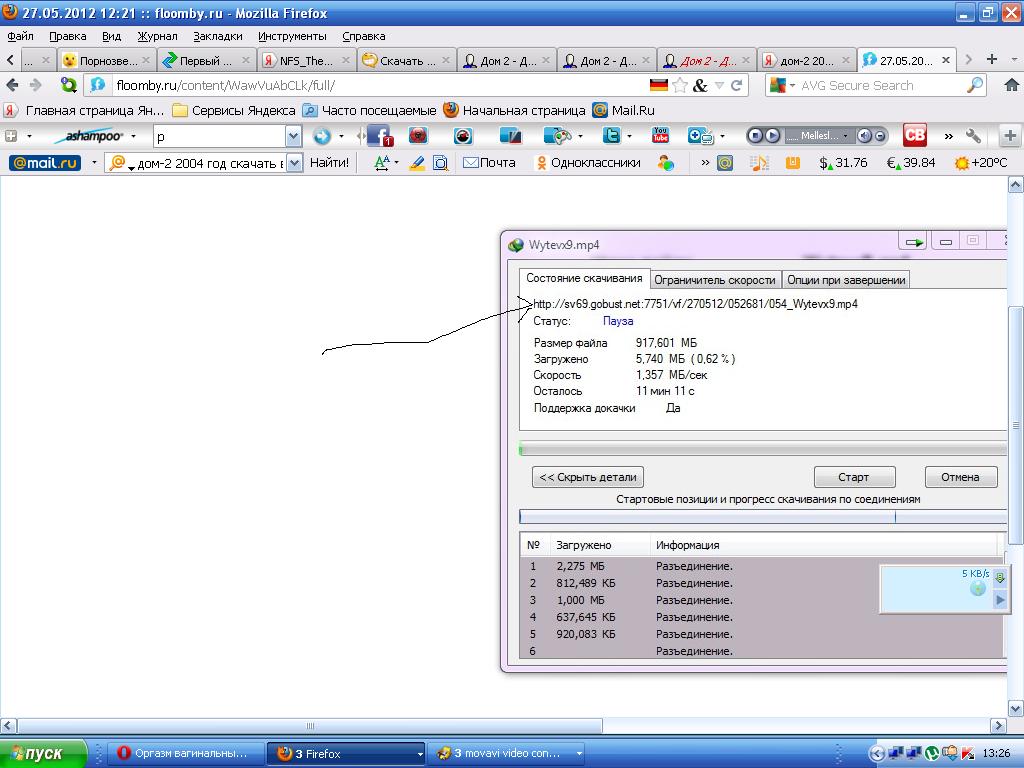This screenshot has height=768, width=1024.
Task: Click the highlighter pen icon in Mail.ru toolbar
Action: (x=417, y=163)
